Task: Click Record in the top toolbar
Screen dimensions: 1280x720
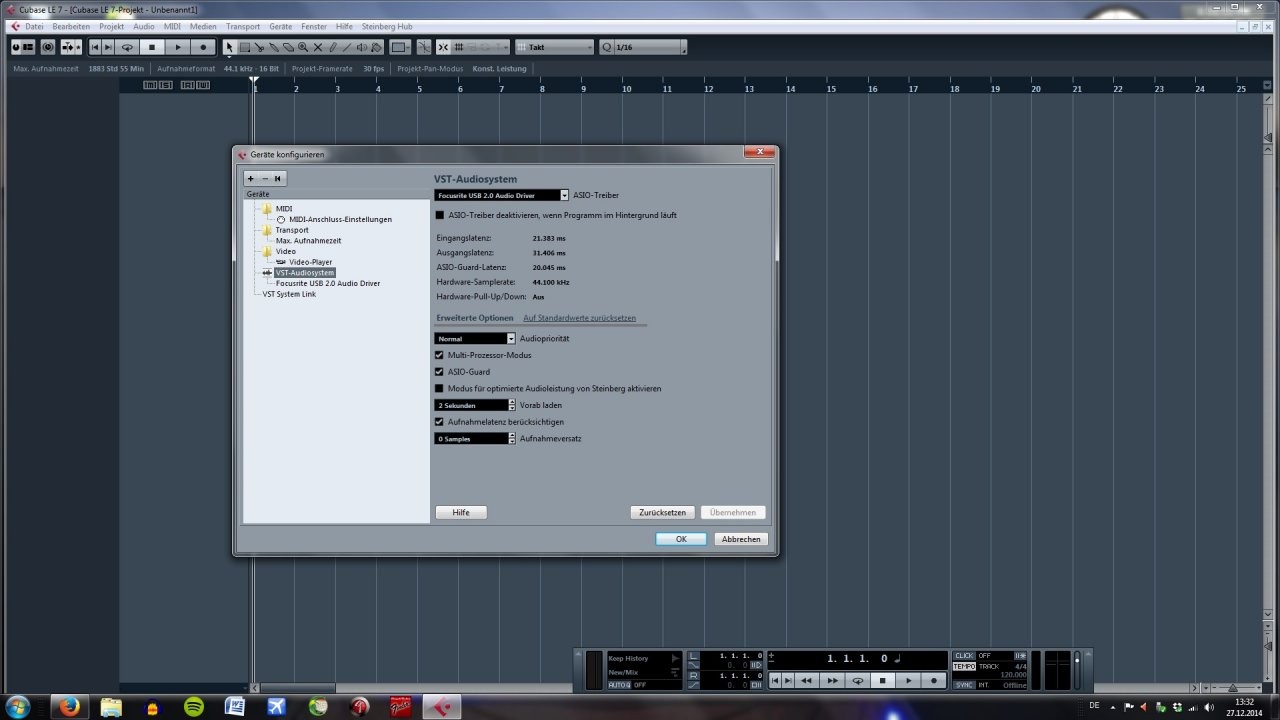Action: (x=203, y=47)
